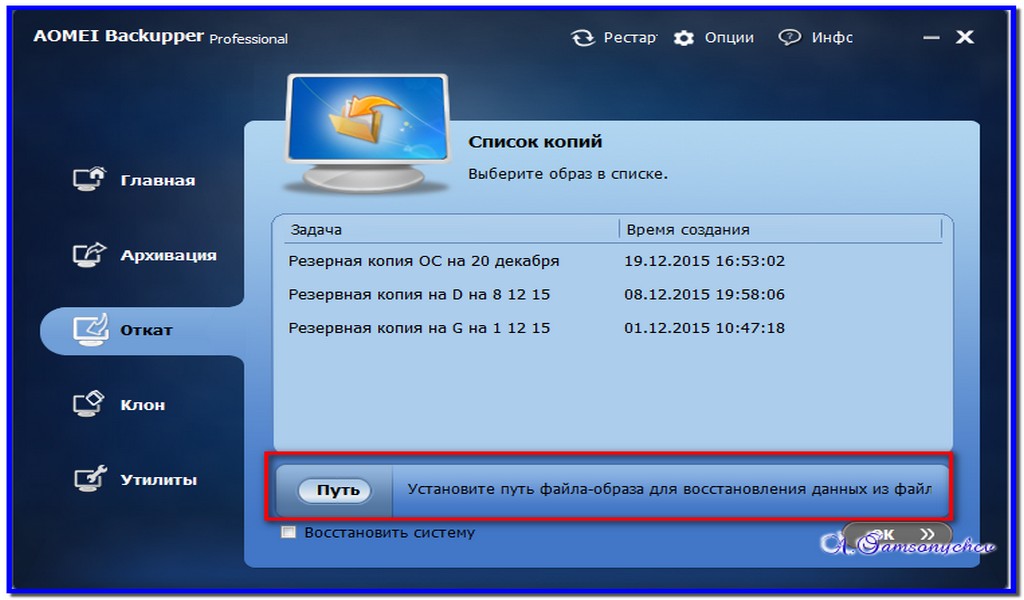Click the Инфо speech bubble icon
The height and width of the screenshot is (600, 1024).
[x=790, y=38]
